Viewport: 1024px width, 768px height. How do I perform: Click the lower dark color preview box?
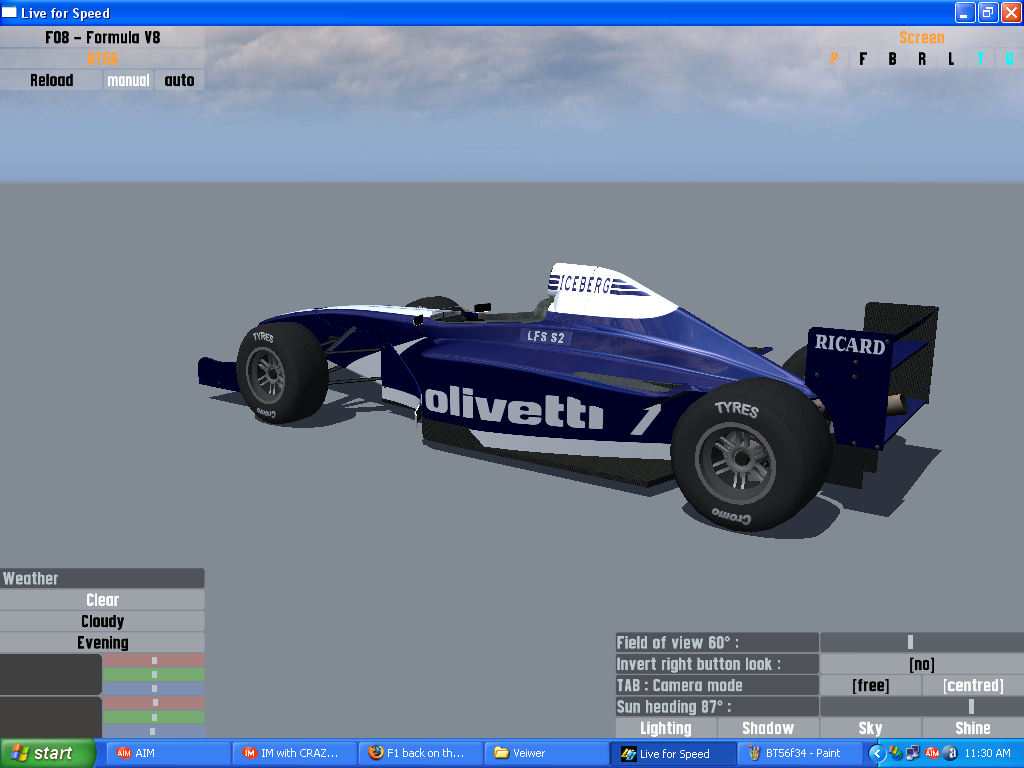point(51,717)
